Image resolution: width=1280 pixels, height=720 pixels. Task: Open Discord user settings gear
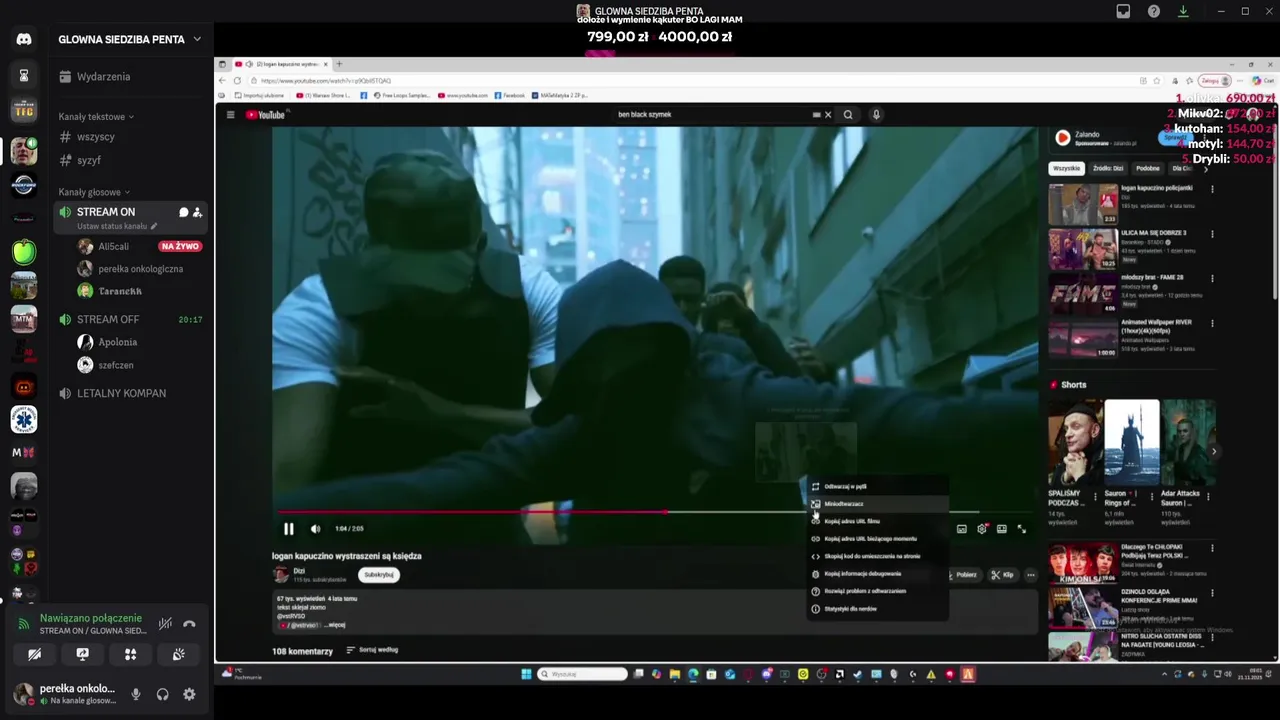point(189,694)
